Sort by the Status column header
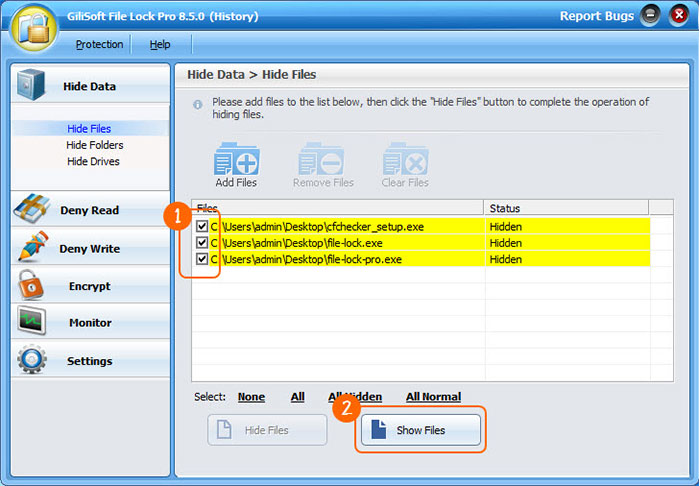Image resolution: width=700 pixels, height=486 pixels. pyautogui.click(x=567, y=208)
